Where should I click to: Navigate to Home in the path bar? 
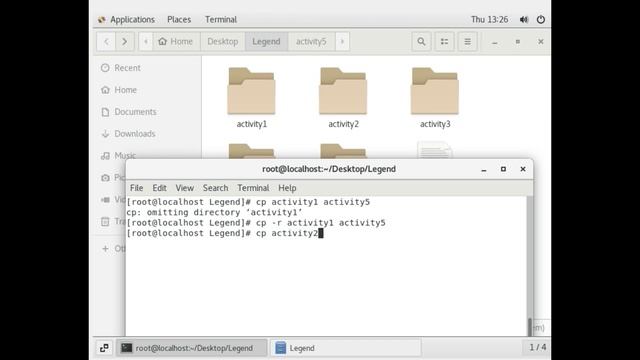click(176, 42)
